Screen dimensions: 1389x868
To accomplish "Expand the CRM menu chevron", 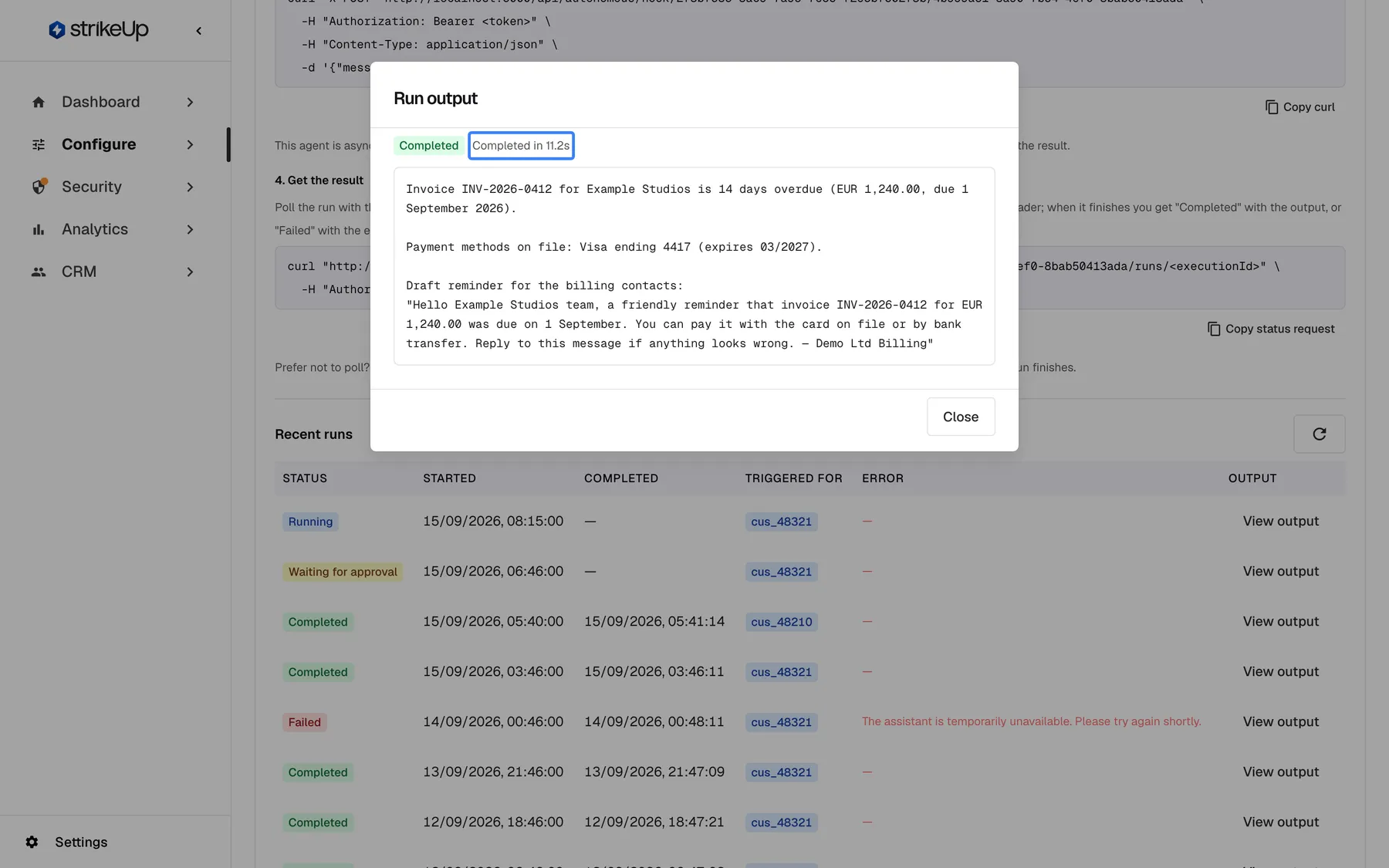I will pyautogui.click(x=190, y=272).
